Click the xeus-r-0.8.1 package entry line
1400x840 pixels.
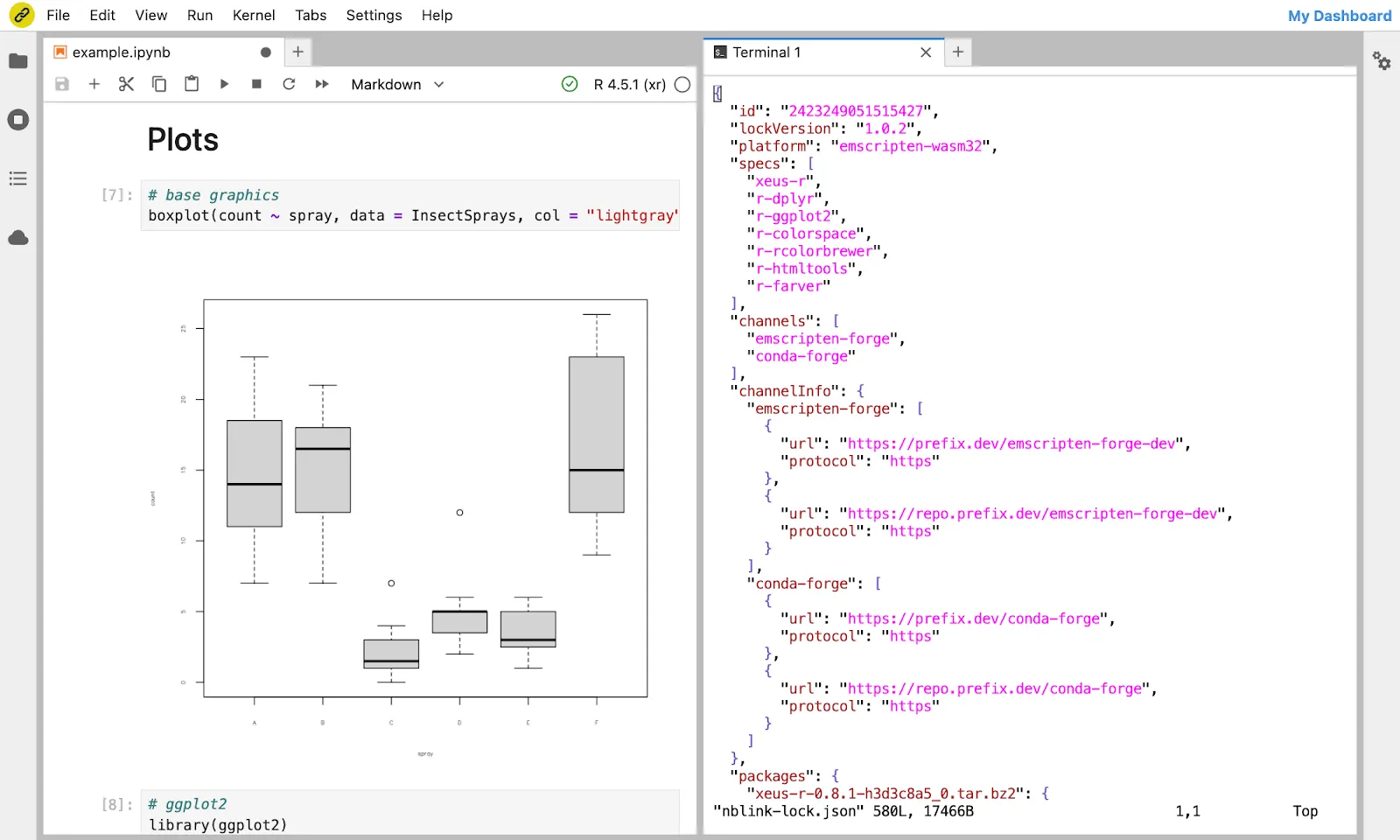pos(898,794)
